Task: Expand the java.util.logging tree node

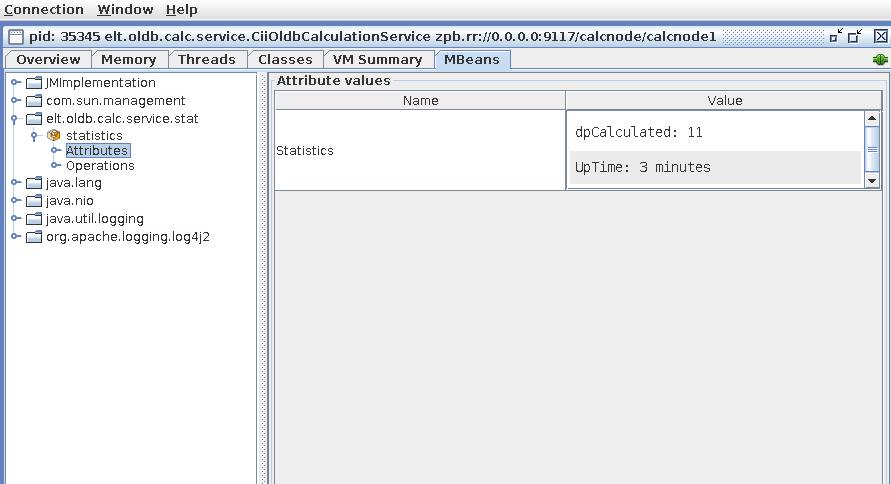Action: coord(16,219)
